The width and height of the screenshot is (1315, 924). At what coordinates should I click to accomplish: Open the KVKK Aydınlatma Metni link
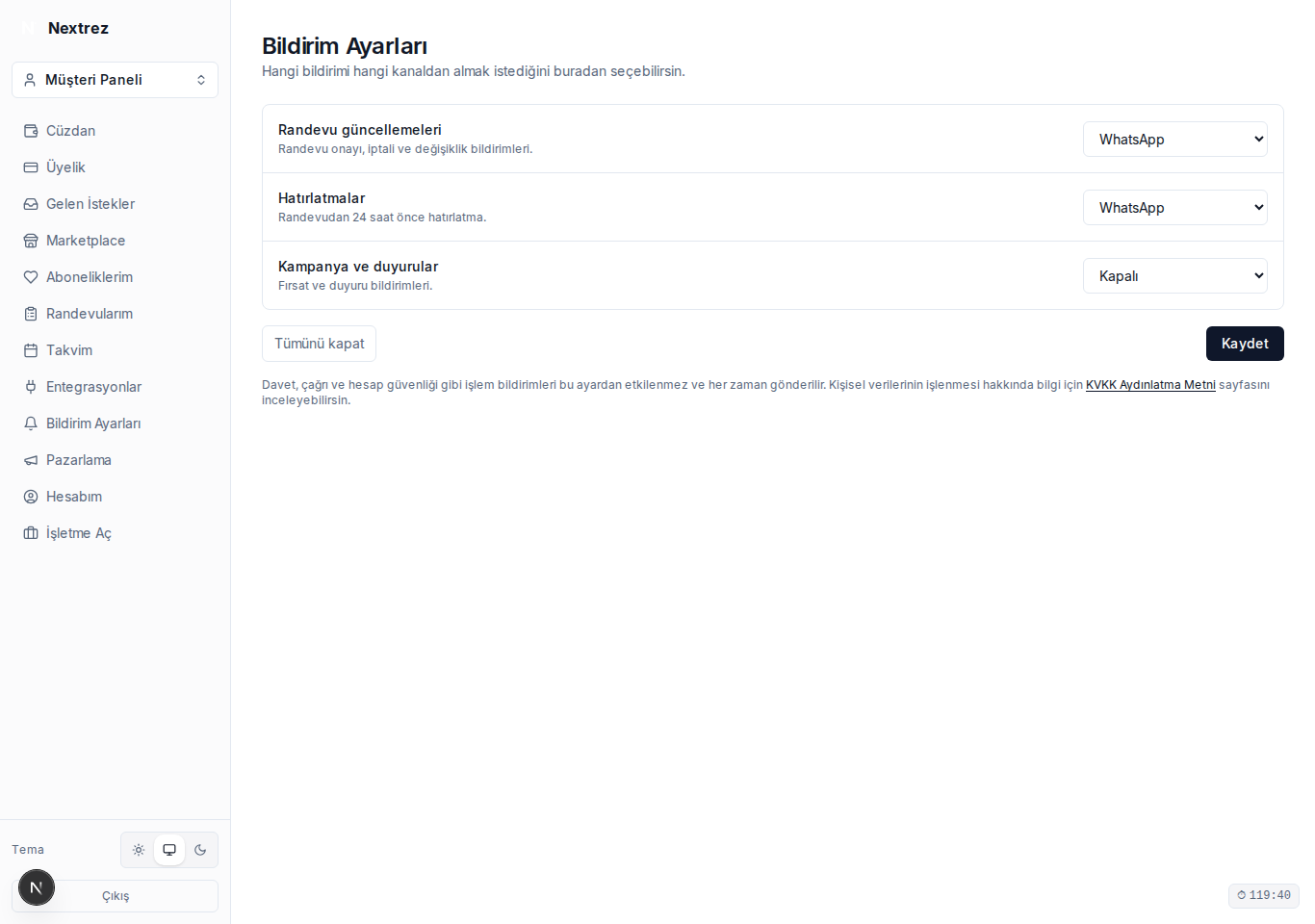(x=1150, y=385)
